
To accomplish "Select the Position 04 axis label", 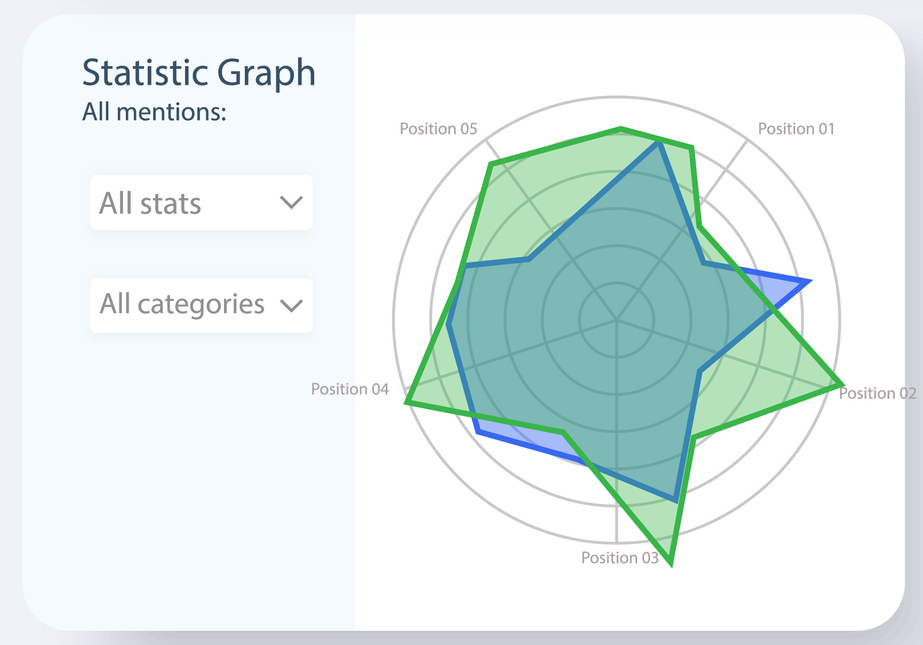I will (349, 389).
